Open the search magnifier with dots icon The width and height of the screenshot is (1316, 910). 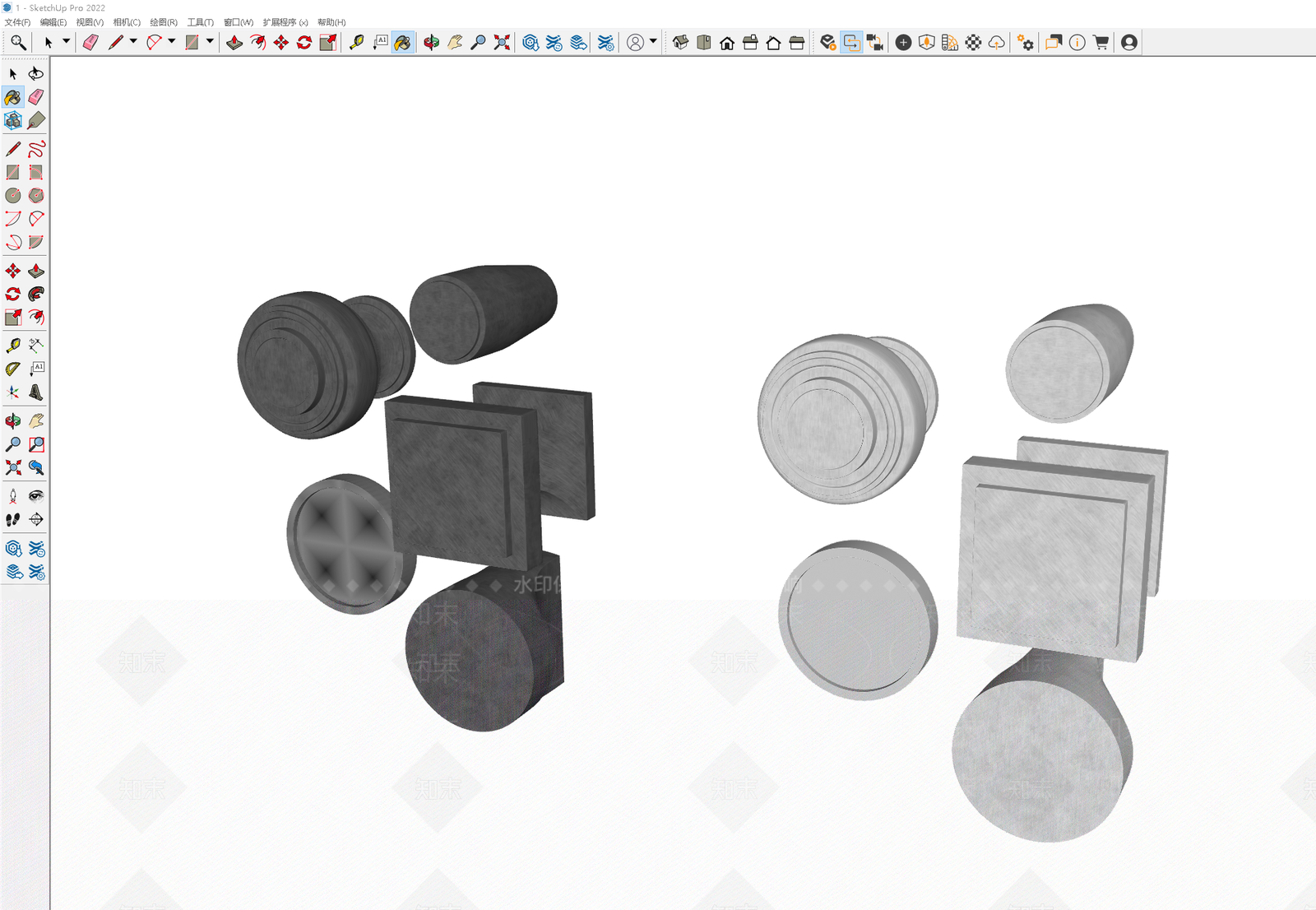click(x=18, y=42)
